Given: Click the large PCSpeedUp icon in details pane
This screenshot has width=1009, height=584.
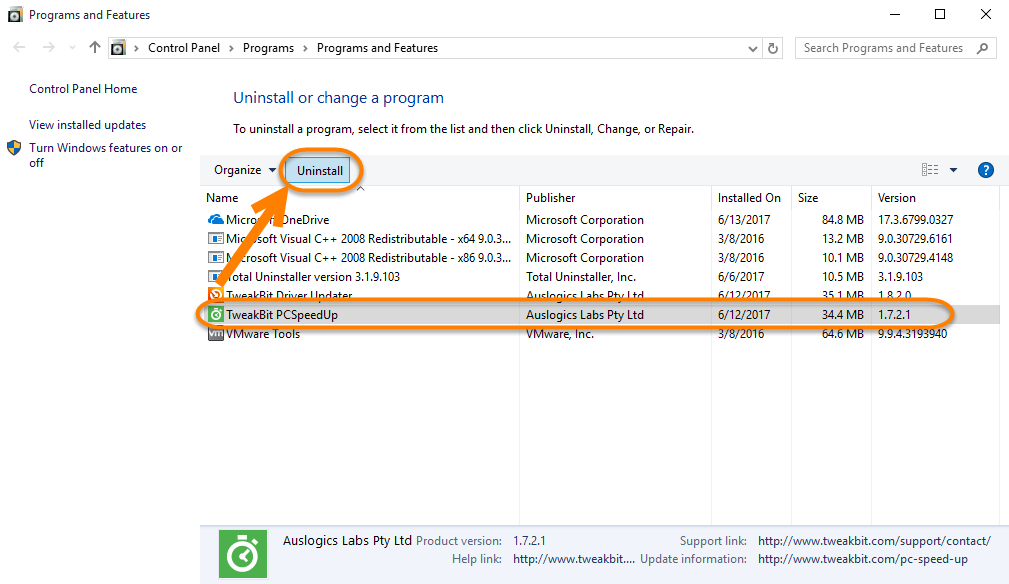Looking at the screenshot, I should [x=243, y=554].
